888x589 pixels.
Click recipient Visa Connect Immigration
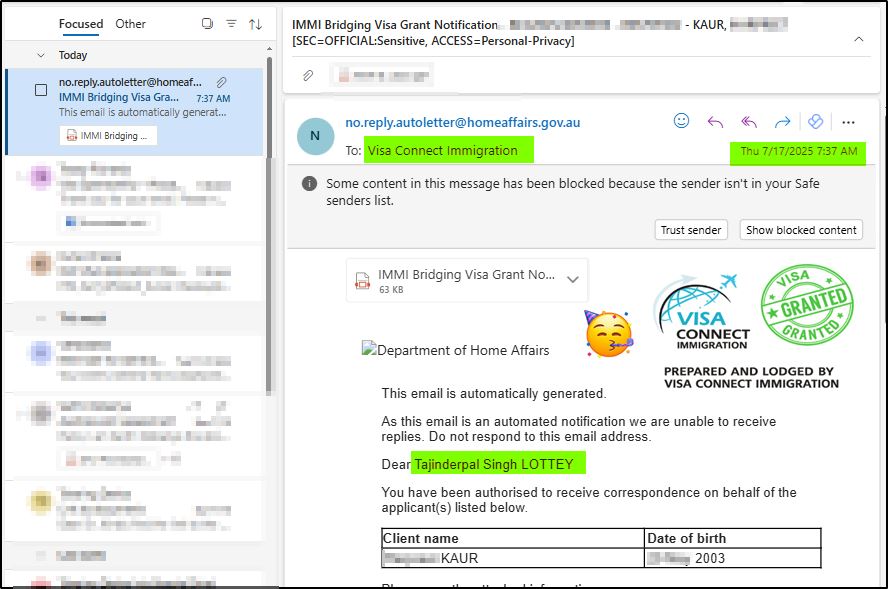[x=442, y=151]
